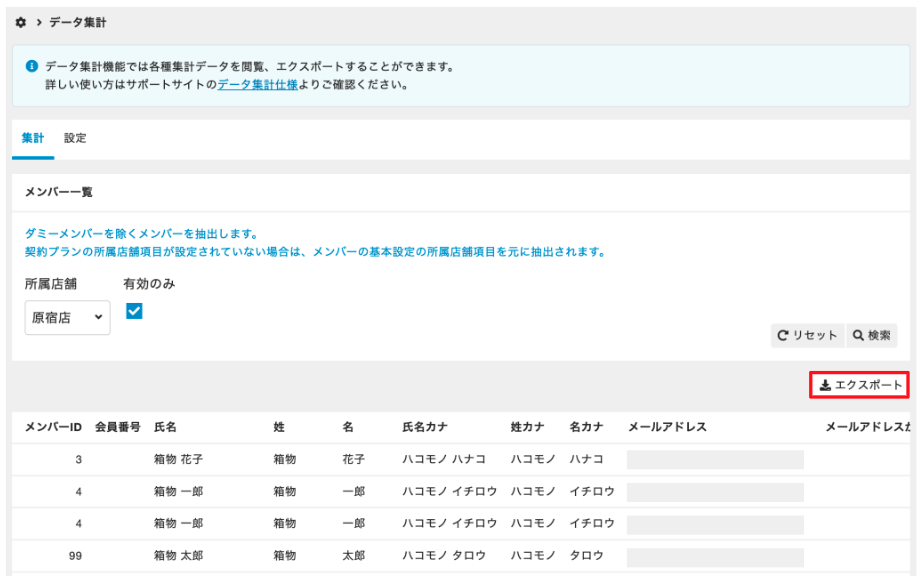This screenshot has width=922, height=582.
Task: Select the row for 箱物 太郎
Action: (461, 556)
